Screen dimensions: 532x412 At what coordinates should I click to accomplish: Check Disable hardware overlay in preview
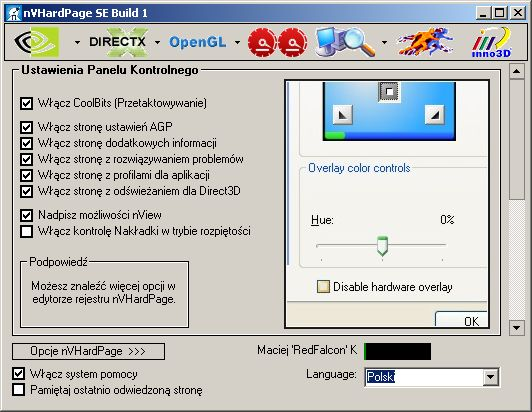click(x=323, y=286)
